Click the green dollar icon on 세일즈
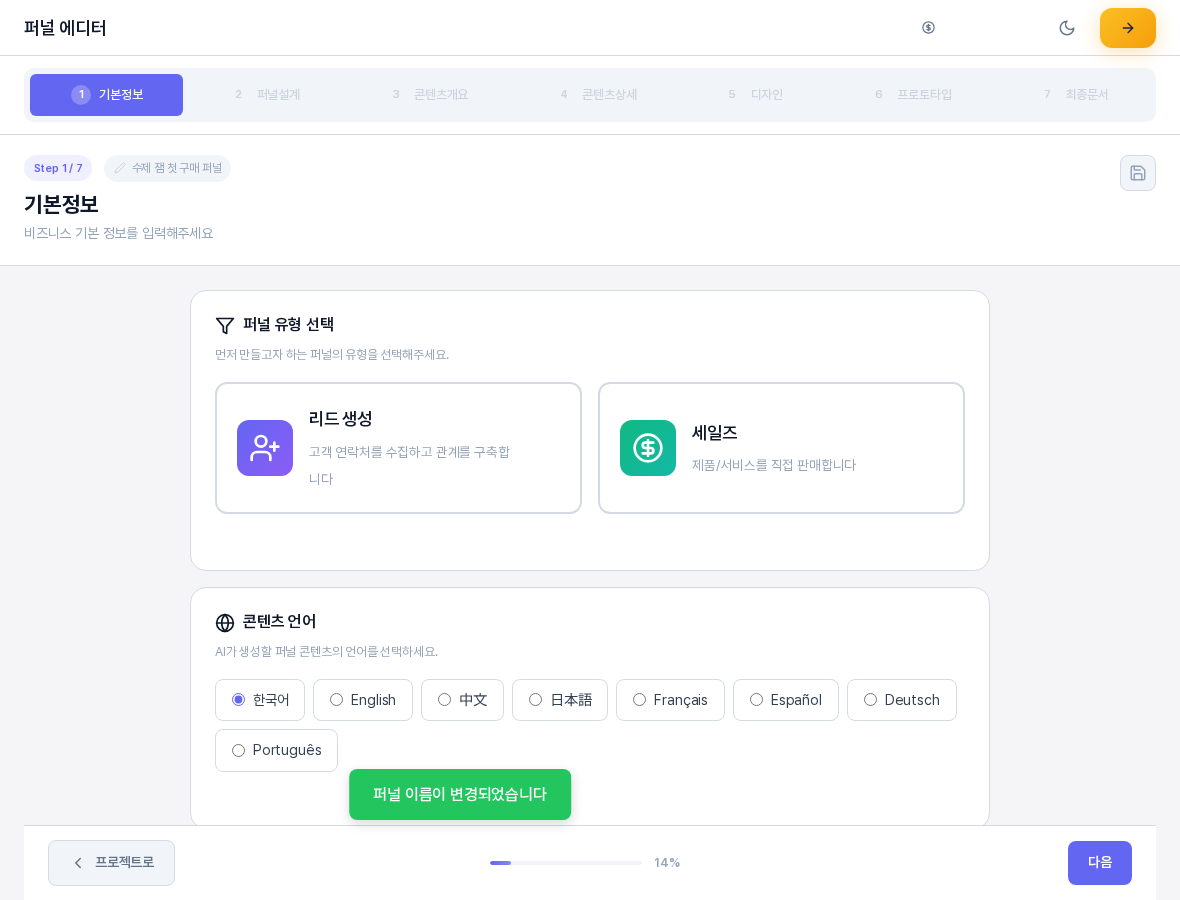The height and width of the screenshot is (900, 1180). click(647, 448)
